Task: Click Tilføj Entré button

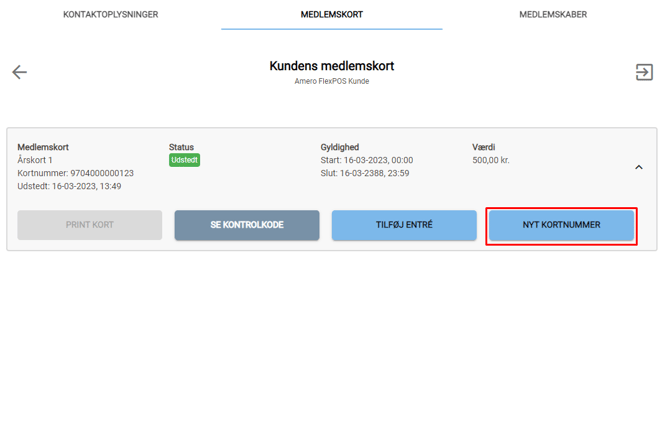Action: [404, 225]
